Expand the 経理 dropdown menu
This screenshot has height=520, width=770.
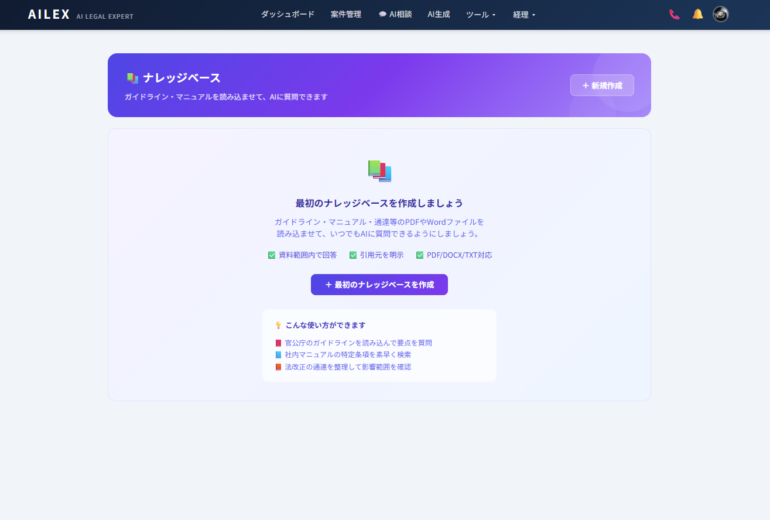point(524,15)
